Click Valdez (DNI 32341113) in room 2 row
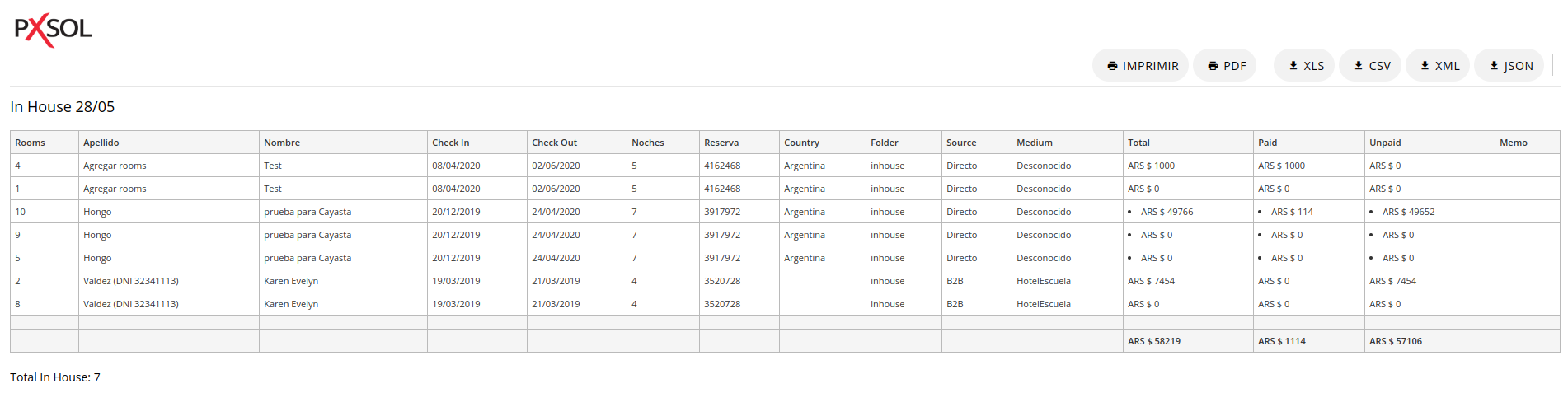1568x393 pixels. click(x=131, y=281)
